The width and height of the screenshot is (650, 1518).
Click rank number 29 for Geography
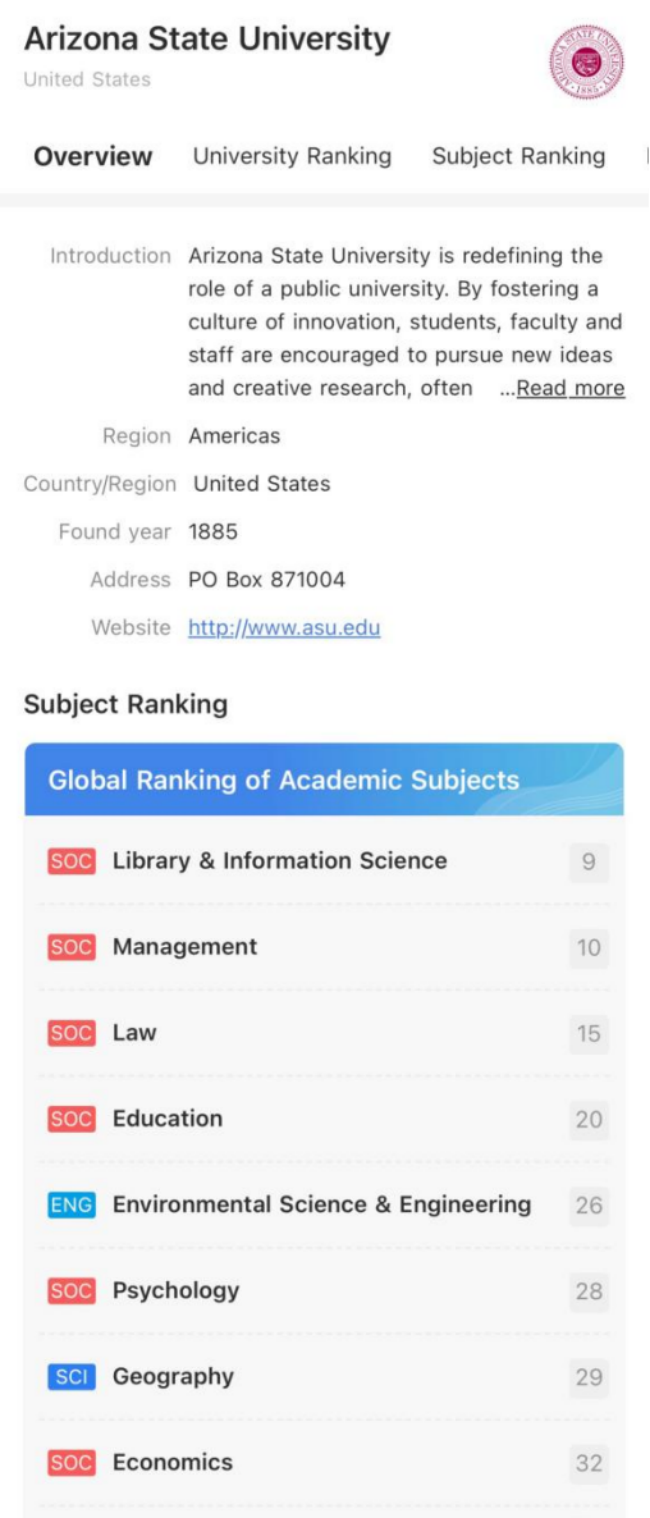(x=588, y=1378)
